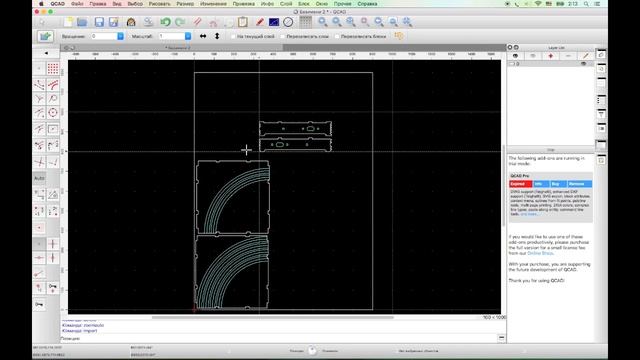Click the Save As floppy-with-pencil icon
This screenshot has width=640, height=360.
point(113,22)
